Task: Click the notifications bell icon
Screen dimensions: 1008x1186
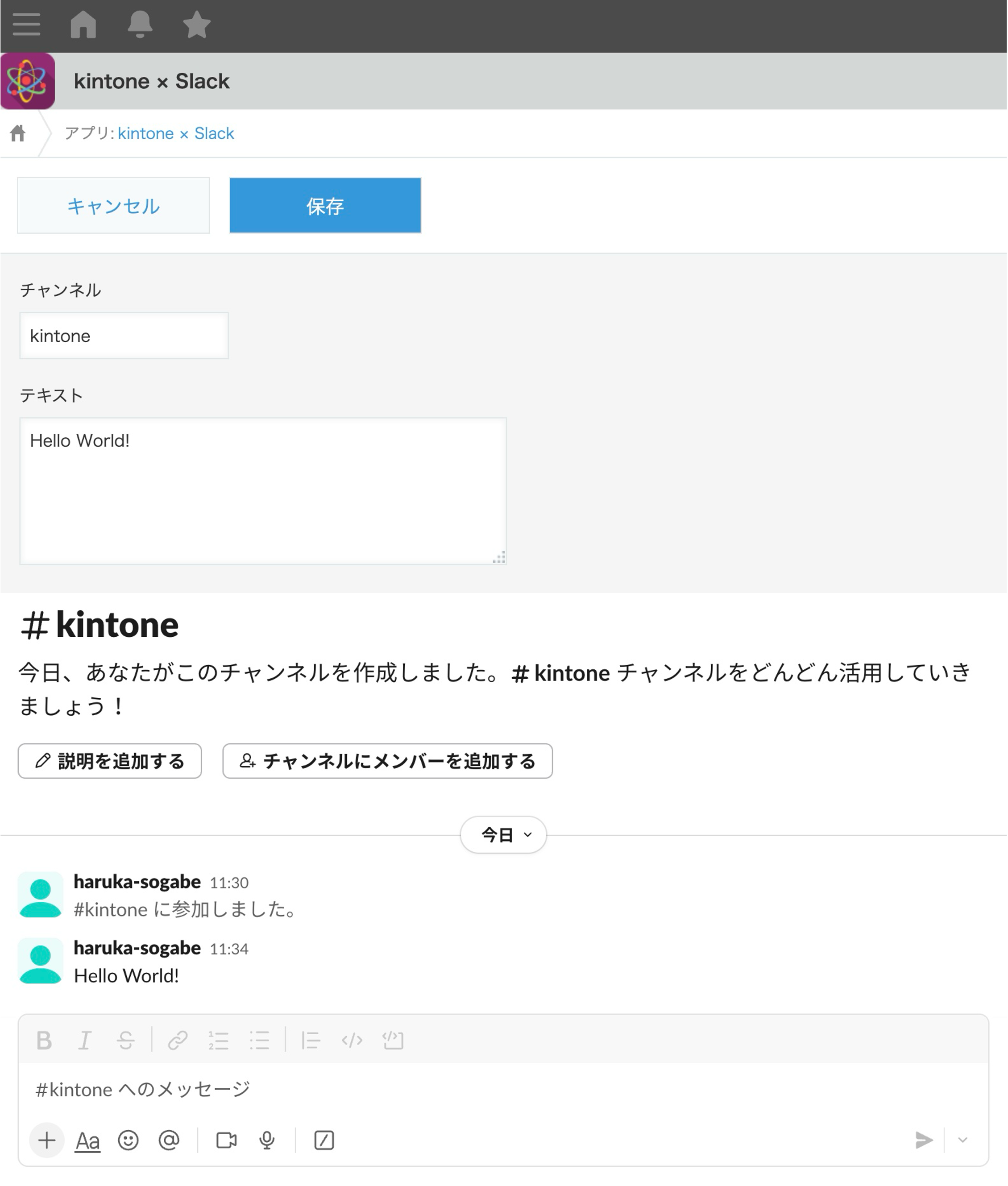Action: click(x=139, y=25)
